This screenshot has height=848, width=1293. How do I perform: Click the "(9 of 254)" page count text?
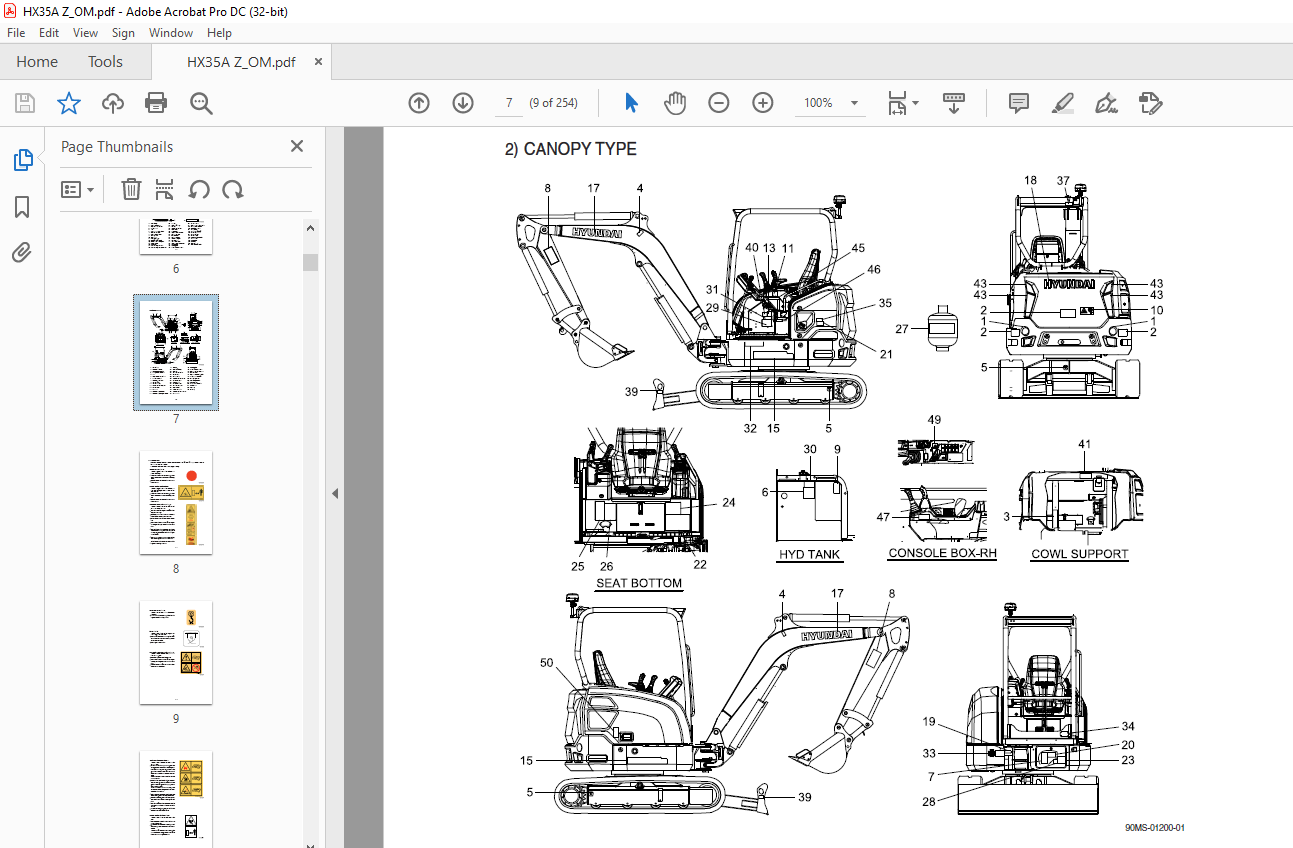[554, 103]
